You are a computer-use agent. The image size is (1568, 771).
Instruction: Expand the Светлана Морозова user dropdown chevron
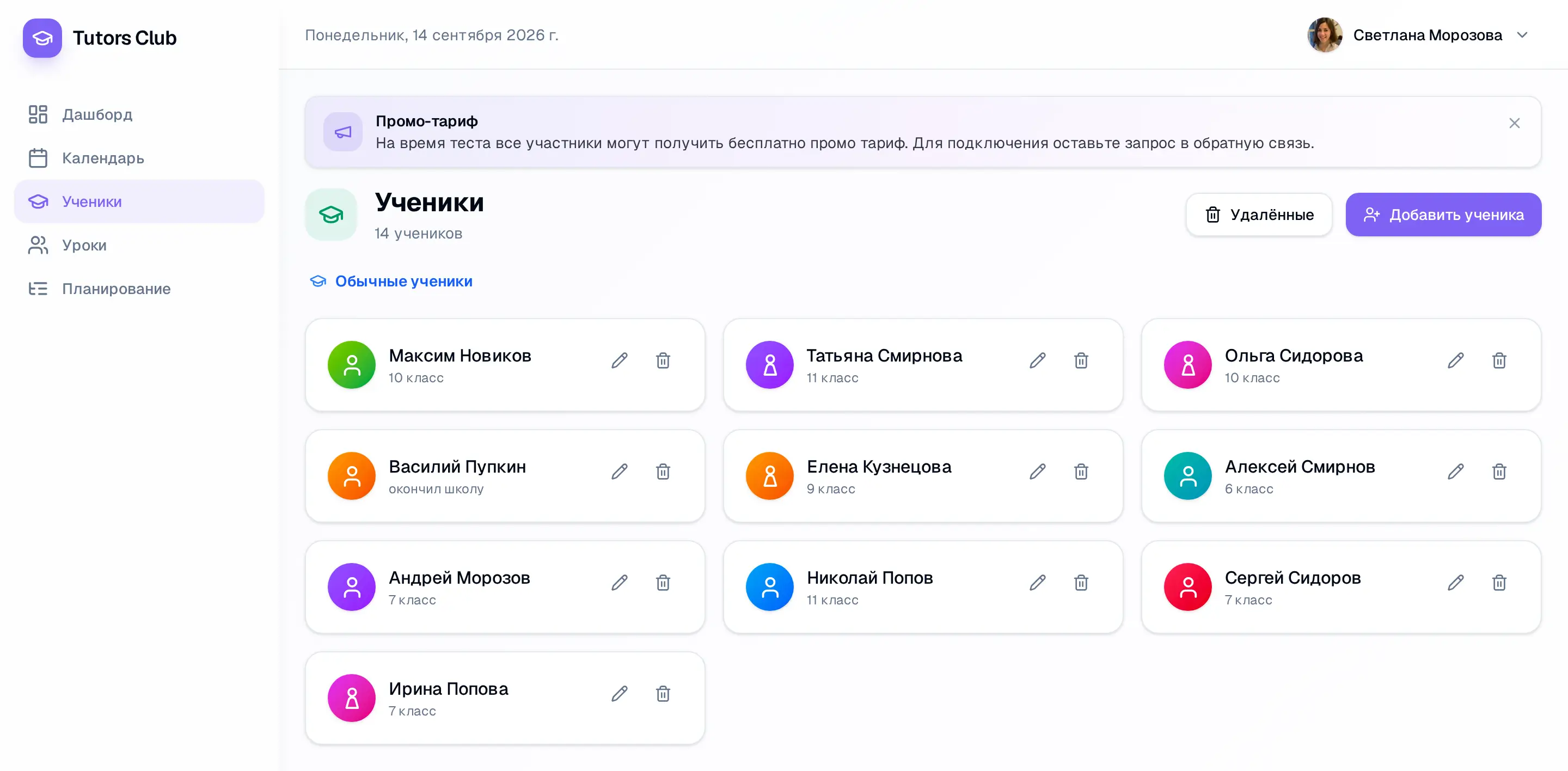pyautogui.click(x=1522, y=35)
